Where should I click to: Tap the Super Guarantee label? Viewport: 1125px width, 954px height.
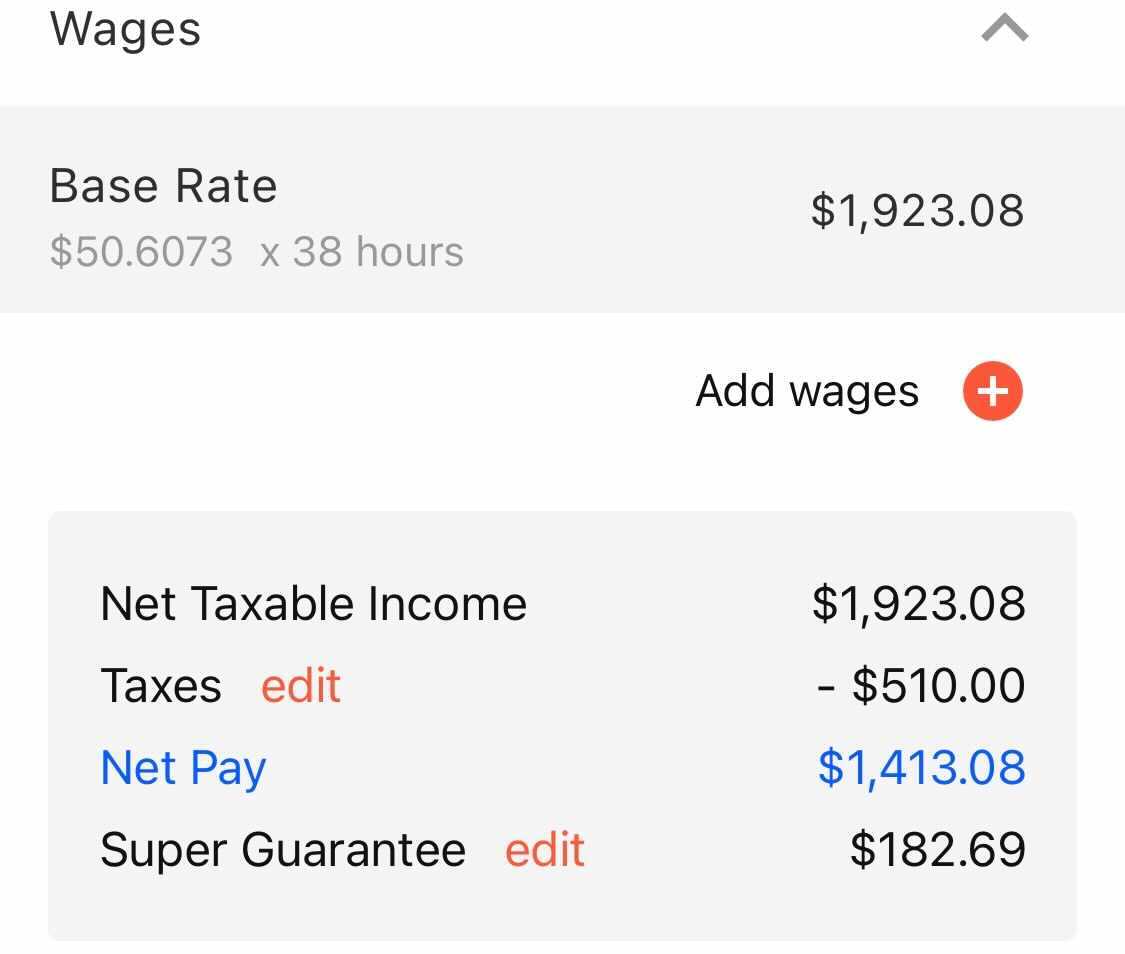point(283,851)
